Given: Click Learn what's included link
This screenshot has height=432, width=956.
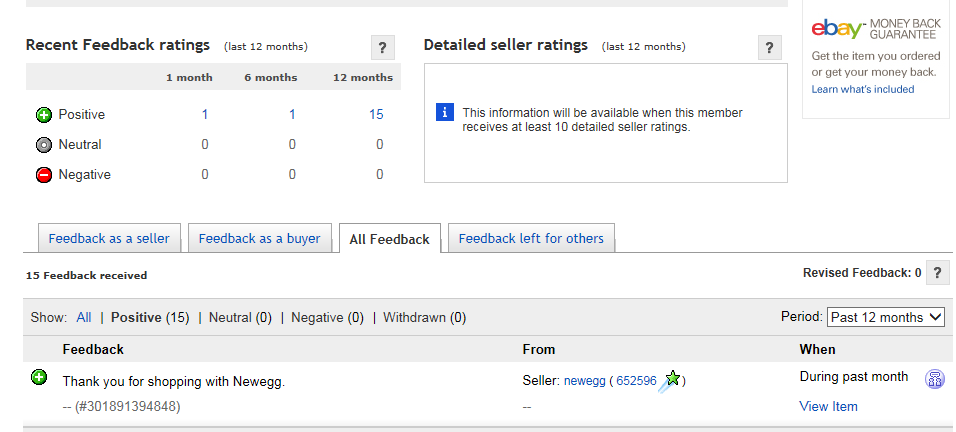Looking at the screenshot, I should pos(862,89).
